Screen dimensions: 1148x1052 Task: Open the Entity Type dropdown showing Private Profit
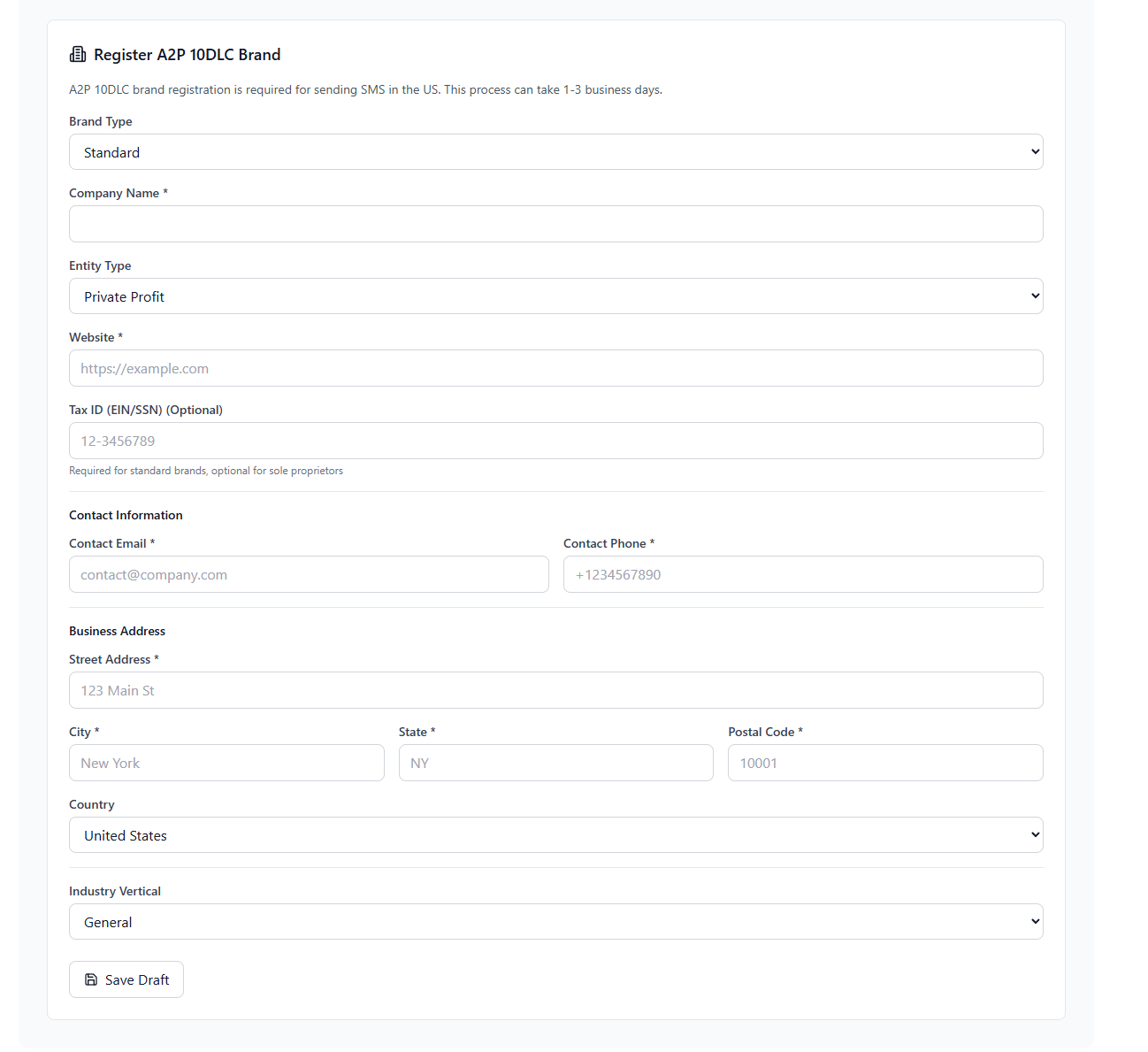pyautogui.click(x=555, y=296)
